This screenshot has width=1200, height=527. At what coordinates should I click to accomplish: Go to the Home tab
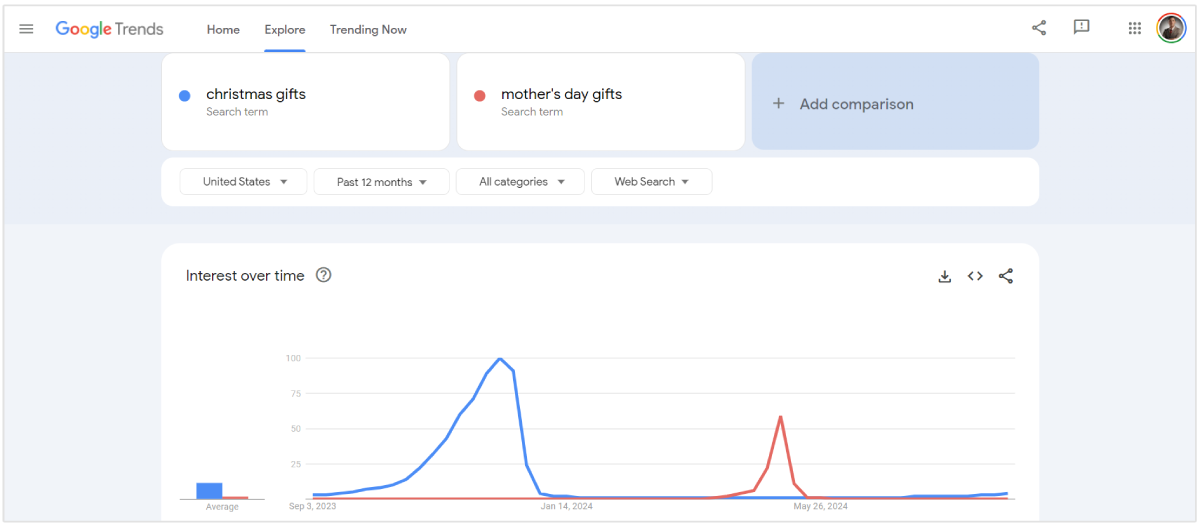[223, 30]
